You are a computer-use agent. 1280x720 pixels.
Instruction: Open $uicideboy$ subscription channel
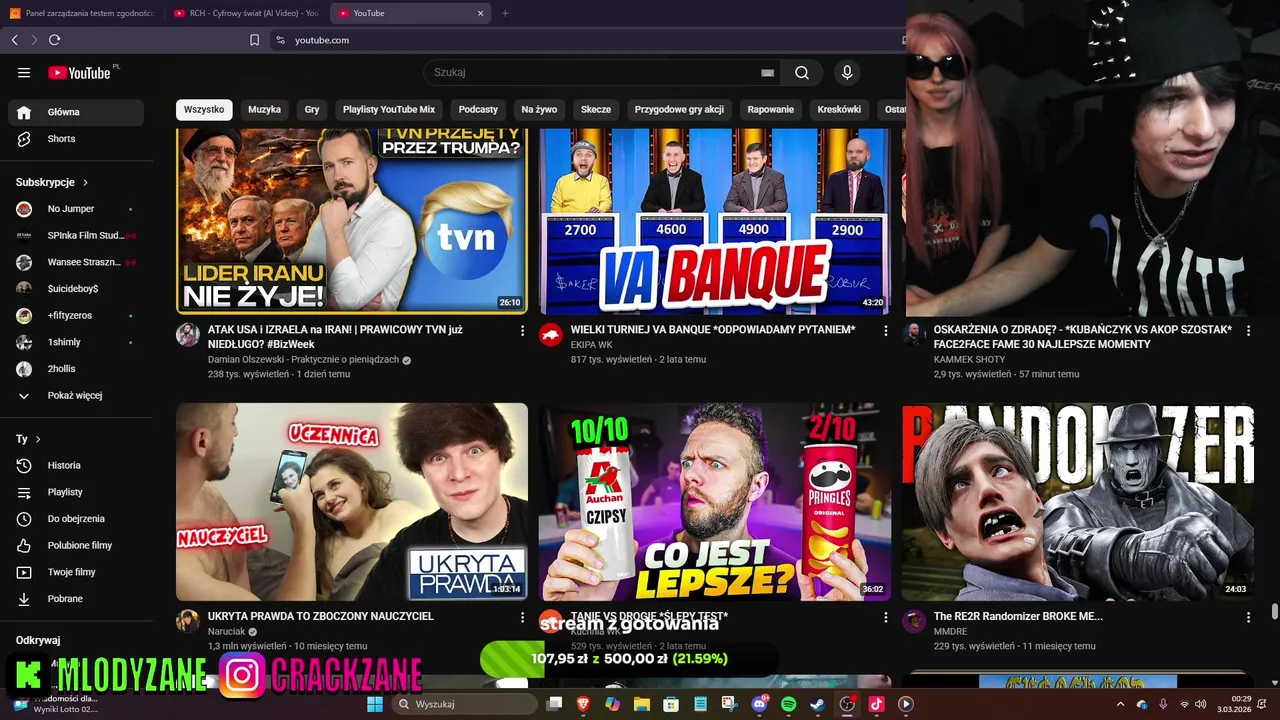tap(76, 289)
